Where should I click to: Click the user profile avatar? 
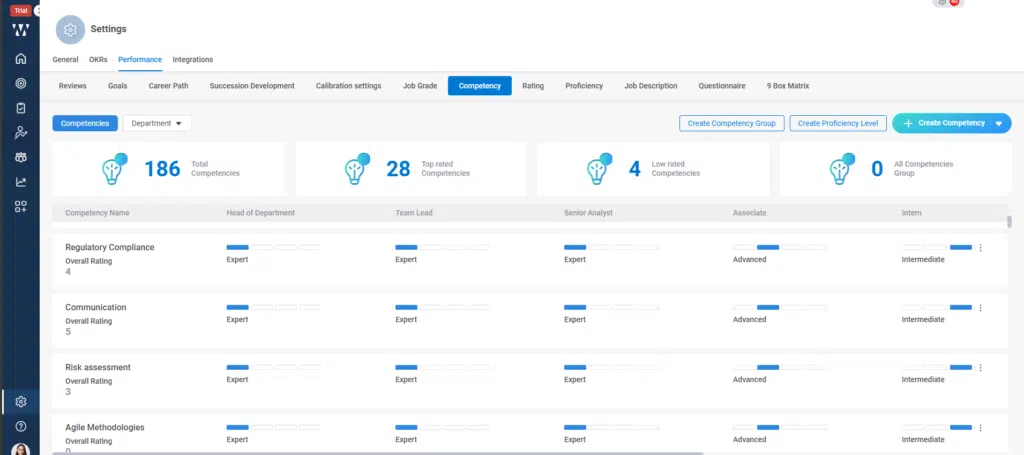(x=20, y=449)
